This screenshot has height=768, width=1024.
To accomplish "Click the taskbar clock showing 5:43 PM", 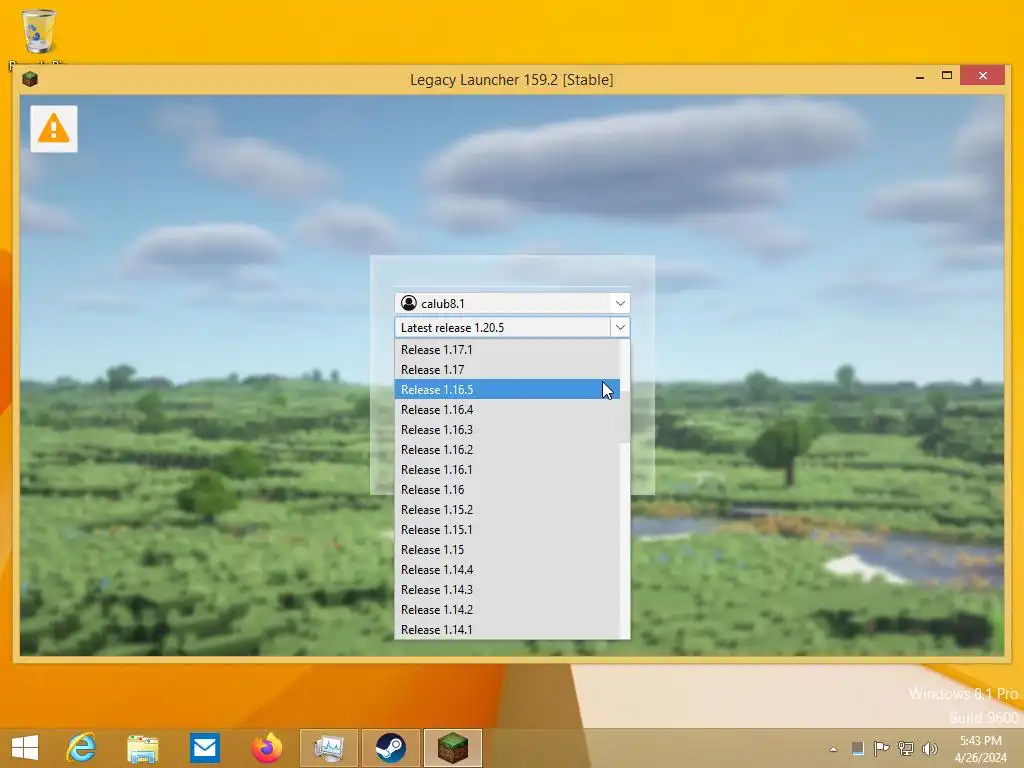I will click(x=980, y=748).
